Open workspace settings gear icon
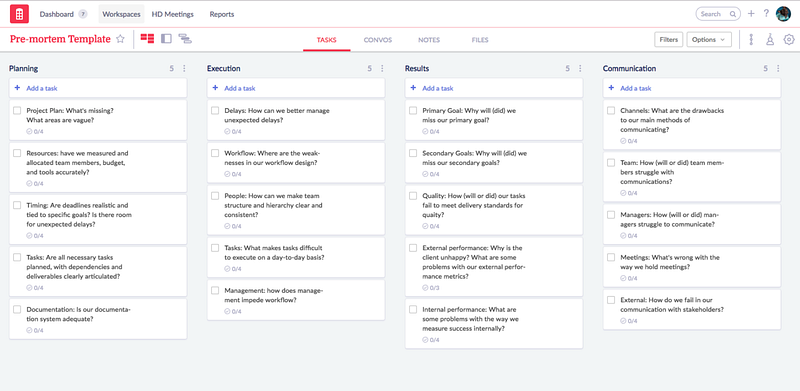Screen dimensions: 800x391 (x=789, y=39)
